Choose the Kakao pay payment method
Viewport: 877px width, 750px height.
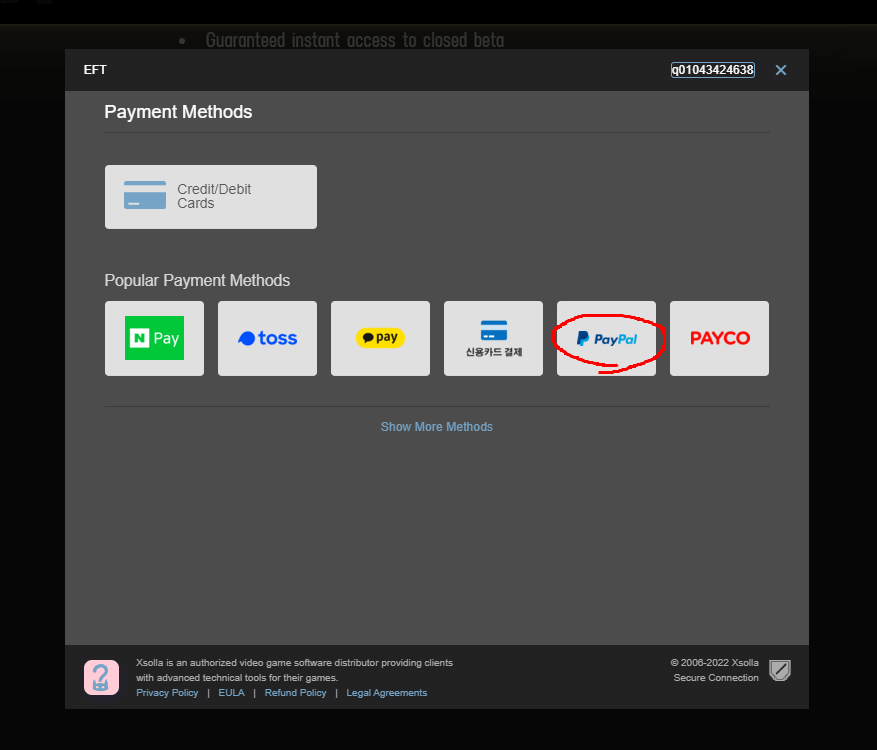380,338
